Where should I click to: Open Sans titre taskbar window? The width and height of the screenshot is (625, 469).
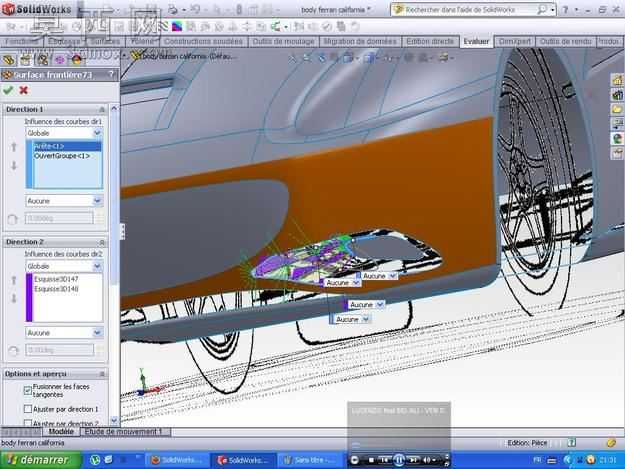click(x=309, y=460)
